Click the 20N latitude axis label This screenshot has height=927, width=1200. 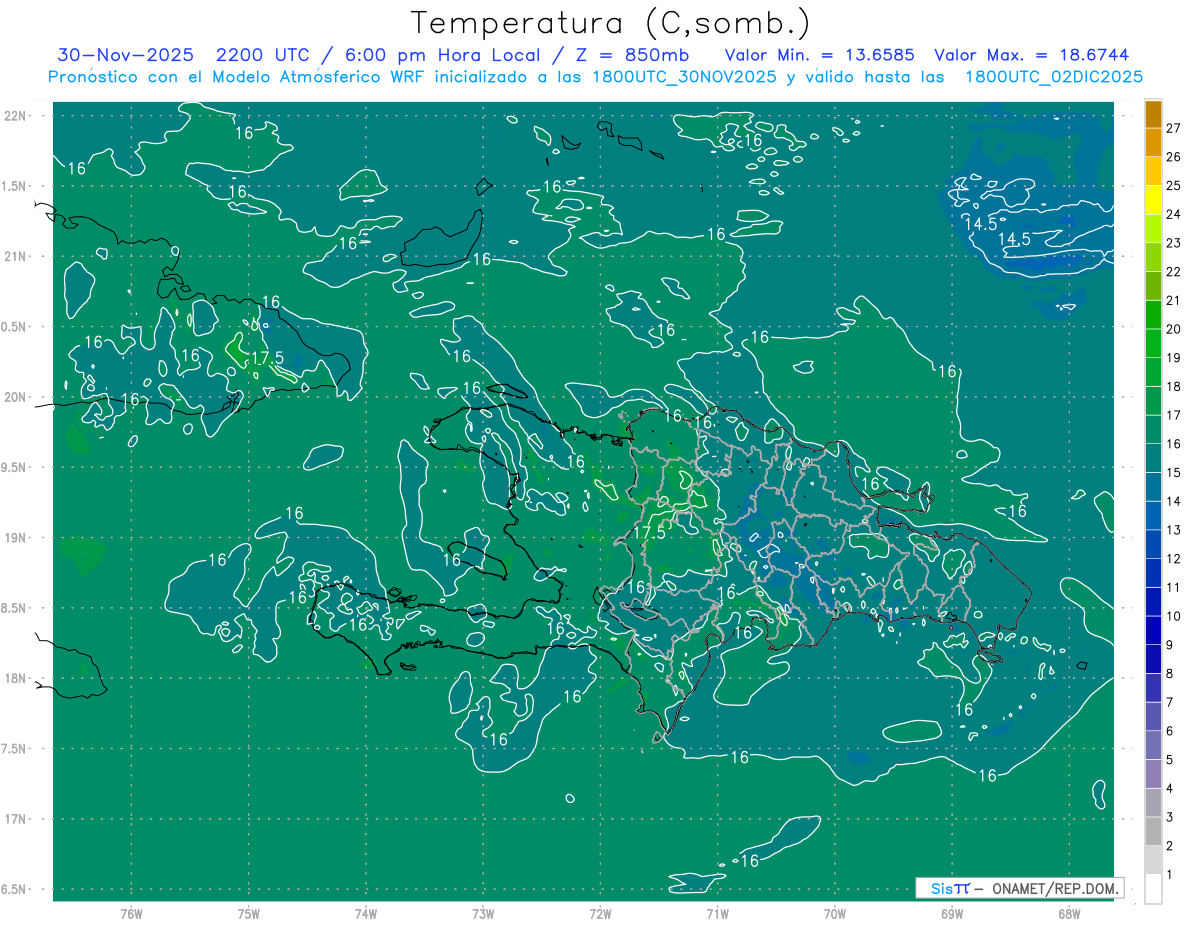(x=15, y=397)
